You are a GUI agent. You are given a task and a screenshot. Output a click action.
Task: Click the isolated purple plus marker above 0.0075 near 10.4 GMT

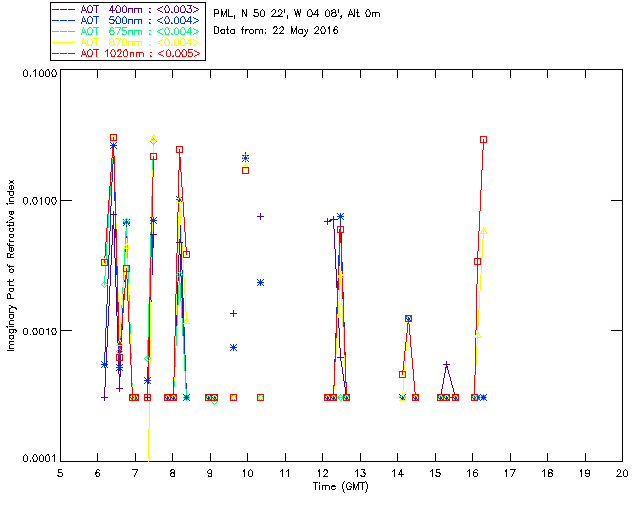tap(260, 216)
